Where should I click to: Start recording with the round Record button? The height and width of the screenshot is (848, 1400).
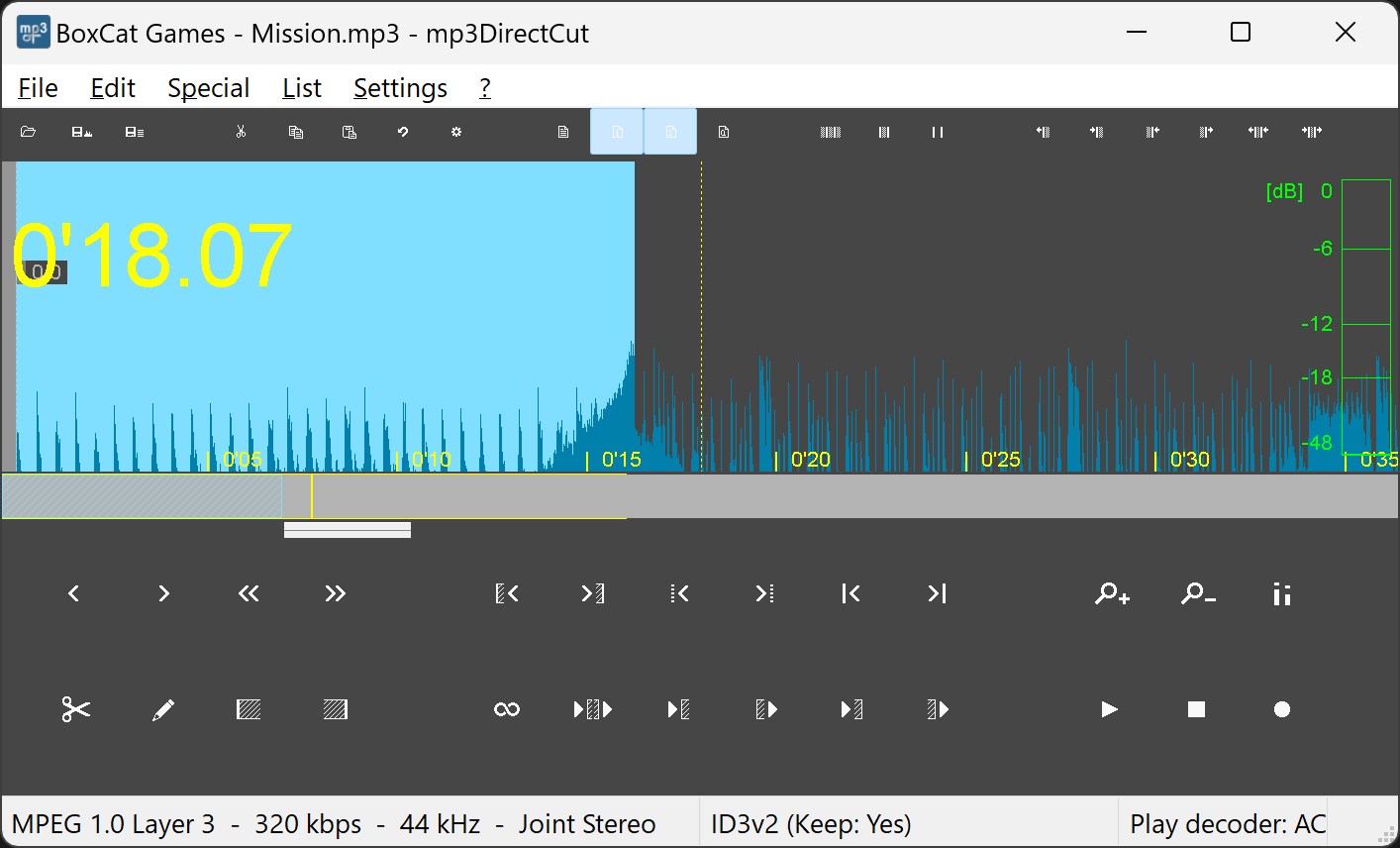pyautogui.click(x=1282, y=709)
